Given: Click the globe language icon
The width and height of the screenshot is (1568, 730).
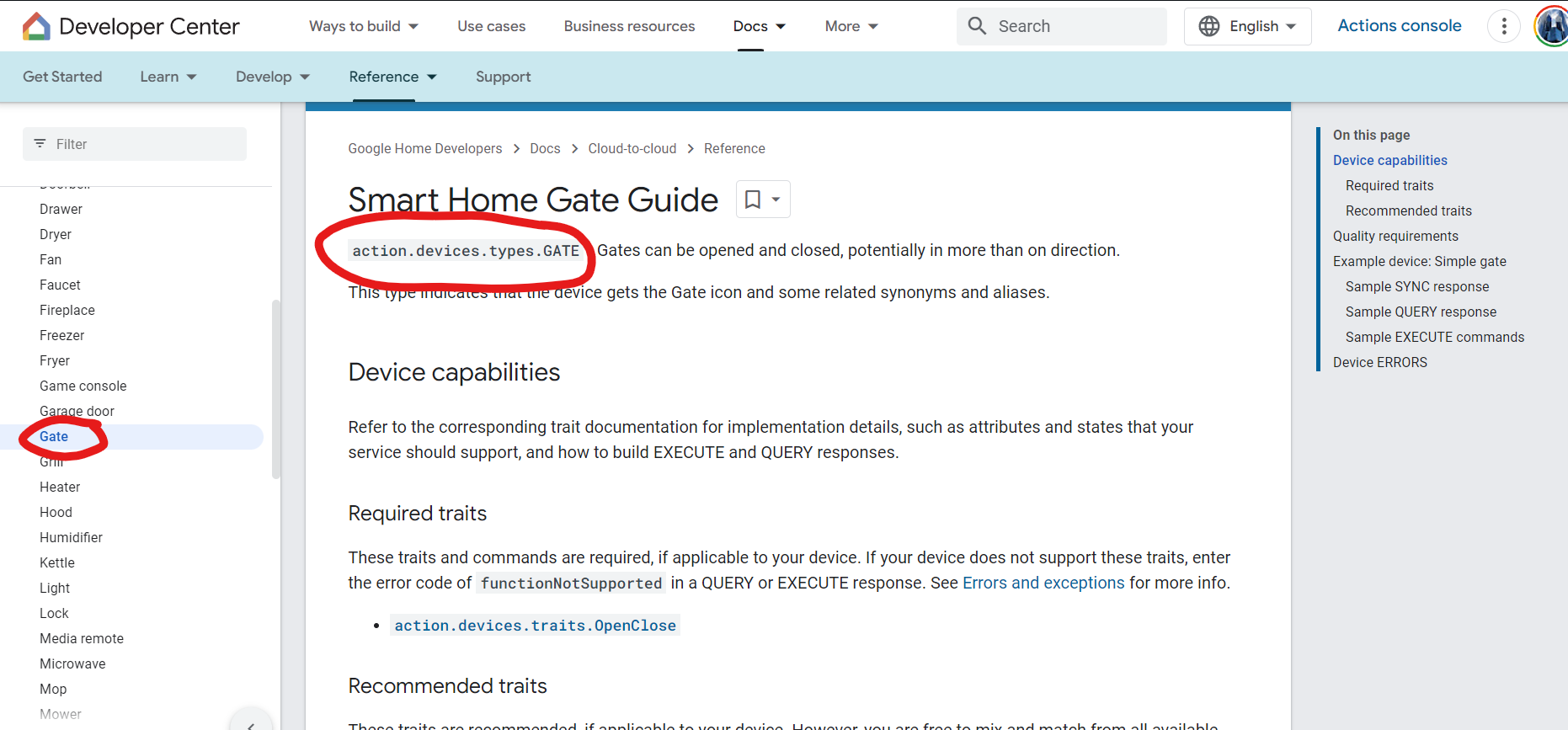Looking at the screenshot, I should pyautogui.click(x=1209, y=26).
